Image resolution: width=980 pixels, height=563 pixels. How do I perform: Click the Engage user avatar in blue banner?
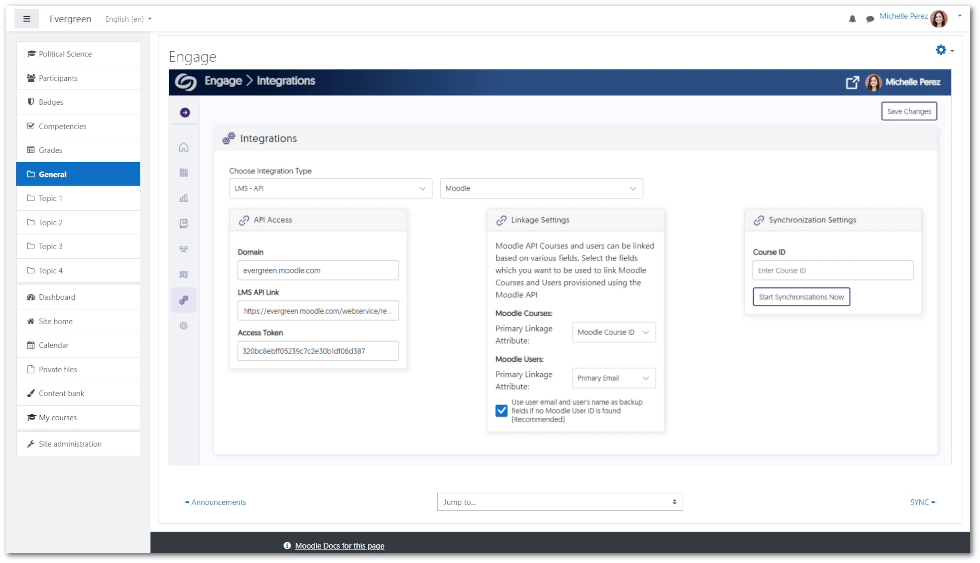pyautogui.click(x=873, y=82)
